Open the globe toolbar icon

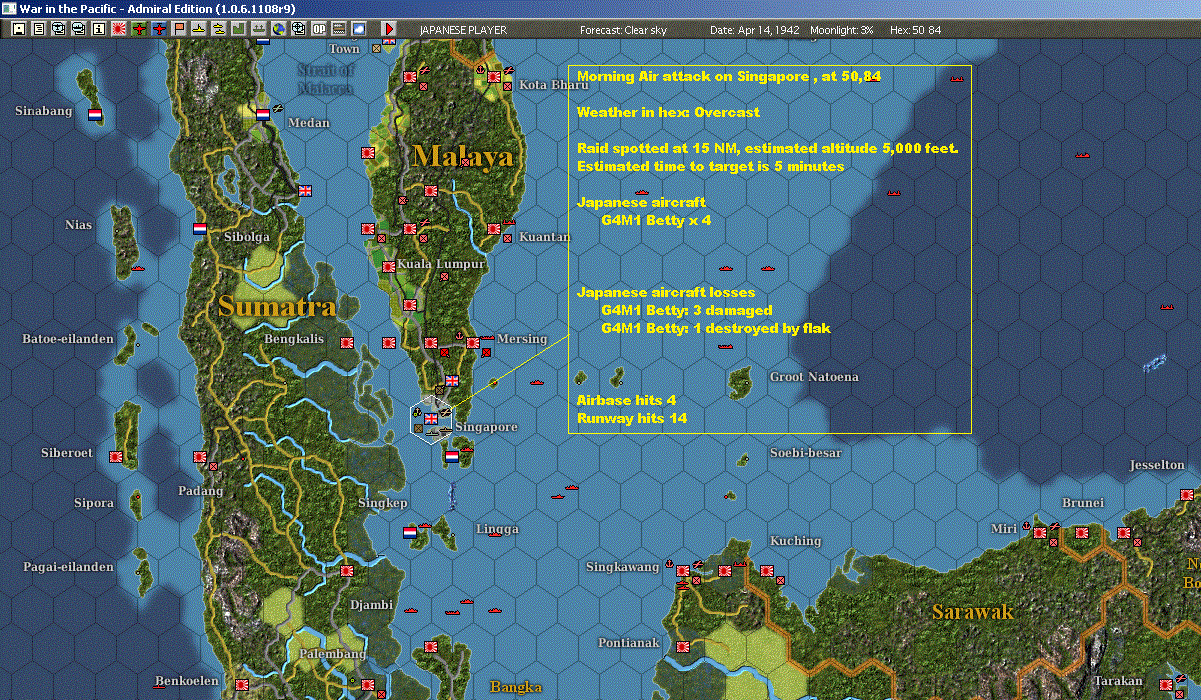(x=278, y=29)
